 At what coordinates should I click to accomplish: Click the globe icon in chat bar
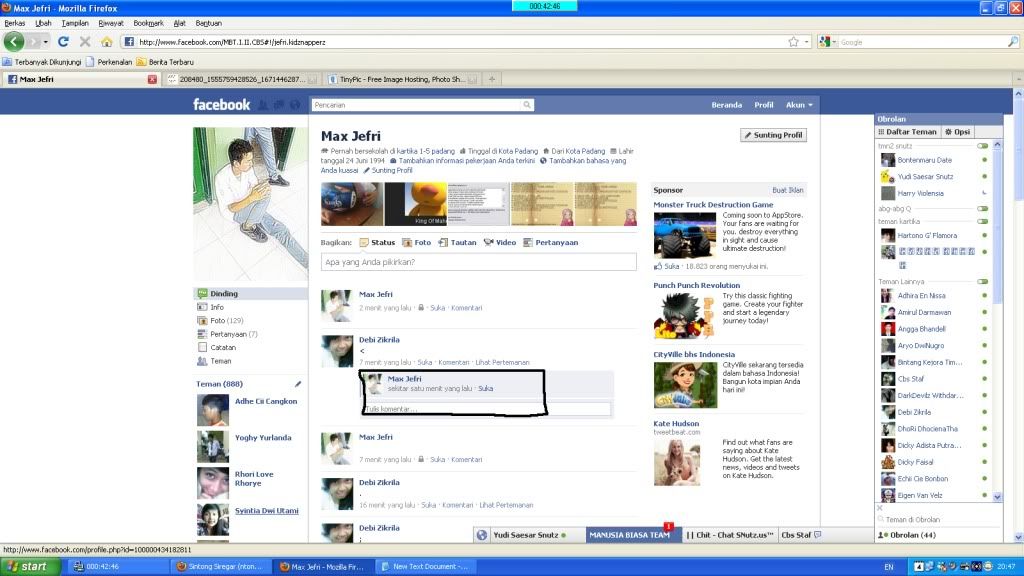click(x=481, y=535)
